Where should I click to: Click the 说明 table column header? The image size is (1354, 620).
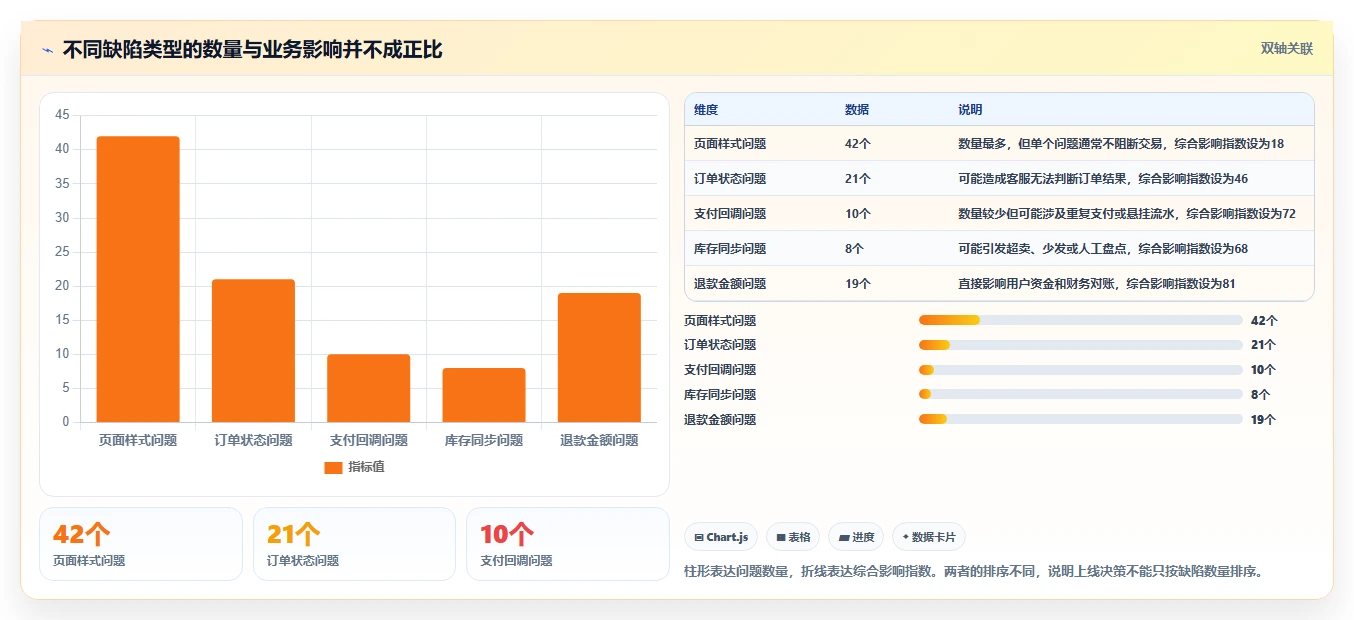click(x=970, y=110)
